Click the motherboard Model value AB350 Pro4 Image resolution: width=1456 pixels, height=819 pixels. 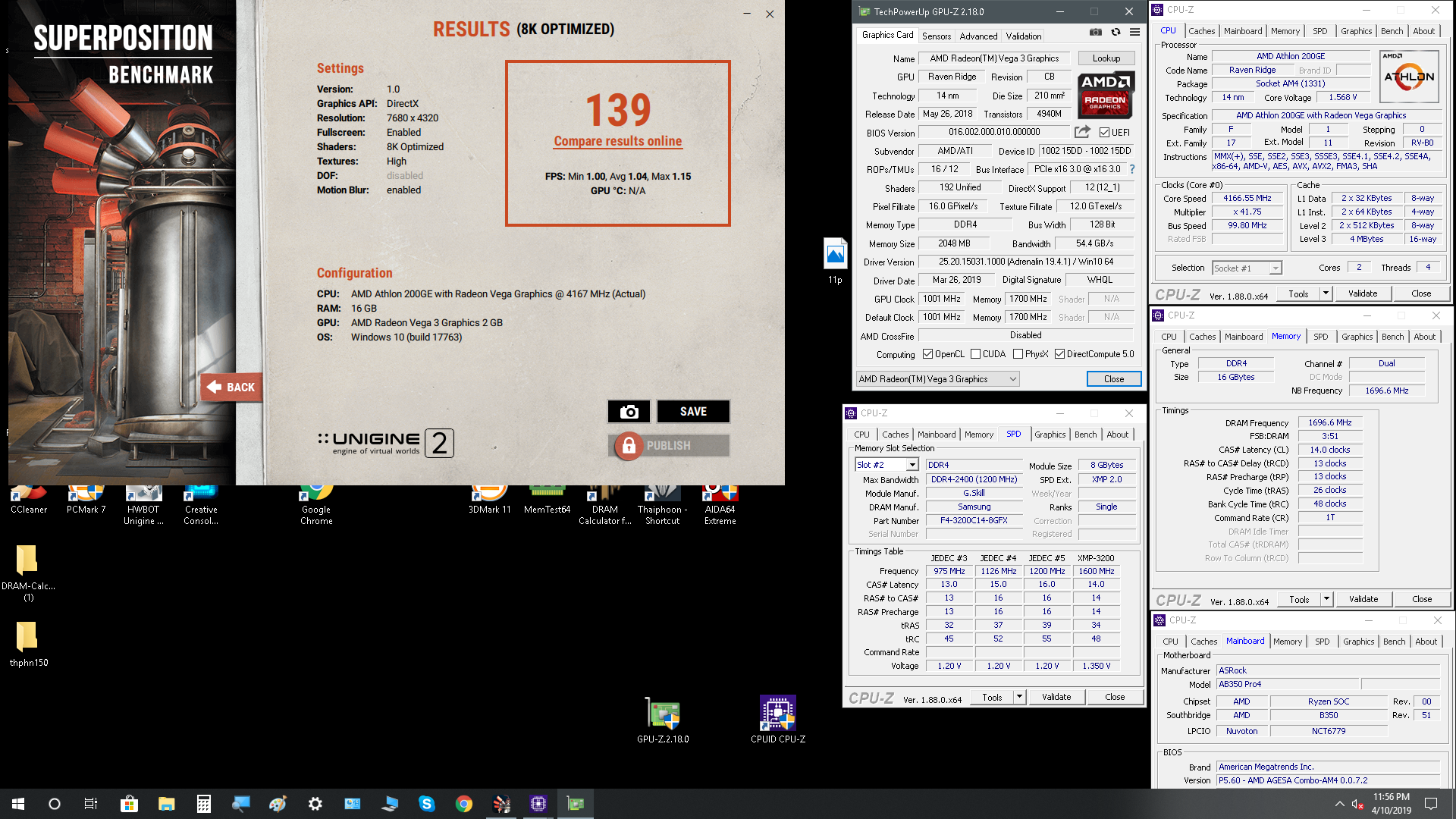coord(1288,684)
